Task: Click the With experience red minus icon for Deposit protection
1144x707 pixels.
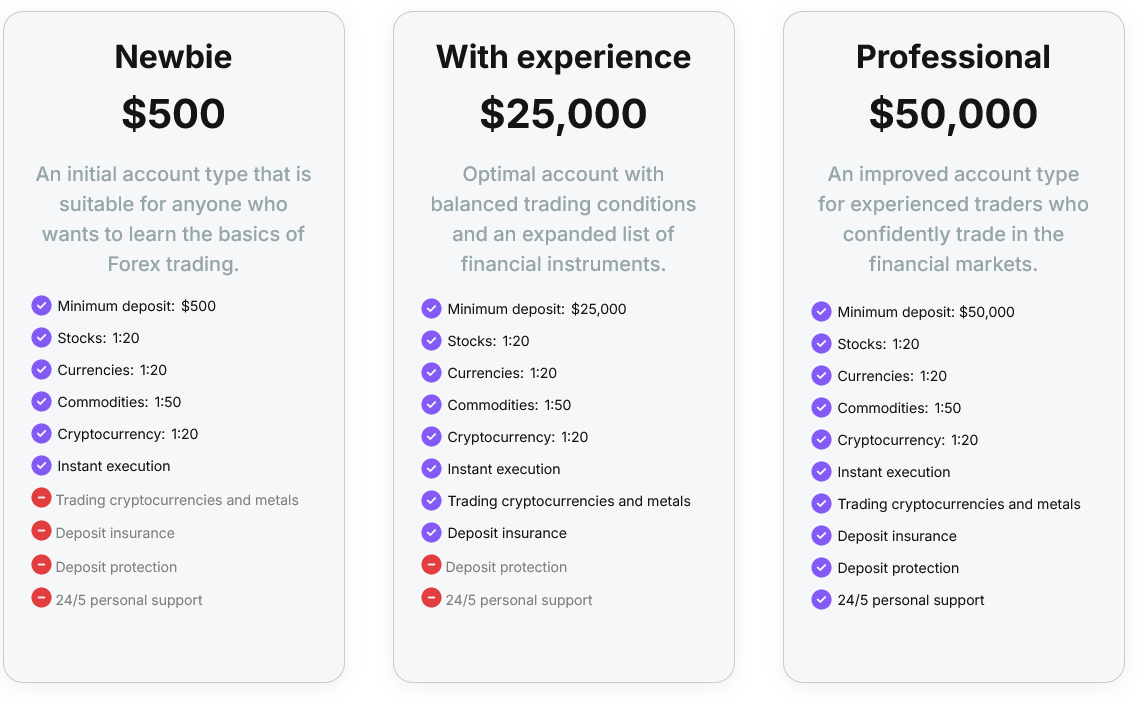Action: (x=431, y=565)
